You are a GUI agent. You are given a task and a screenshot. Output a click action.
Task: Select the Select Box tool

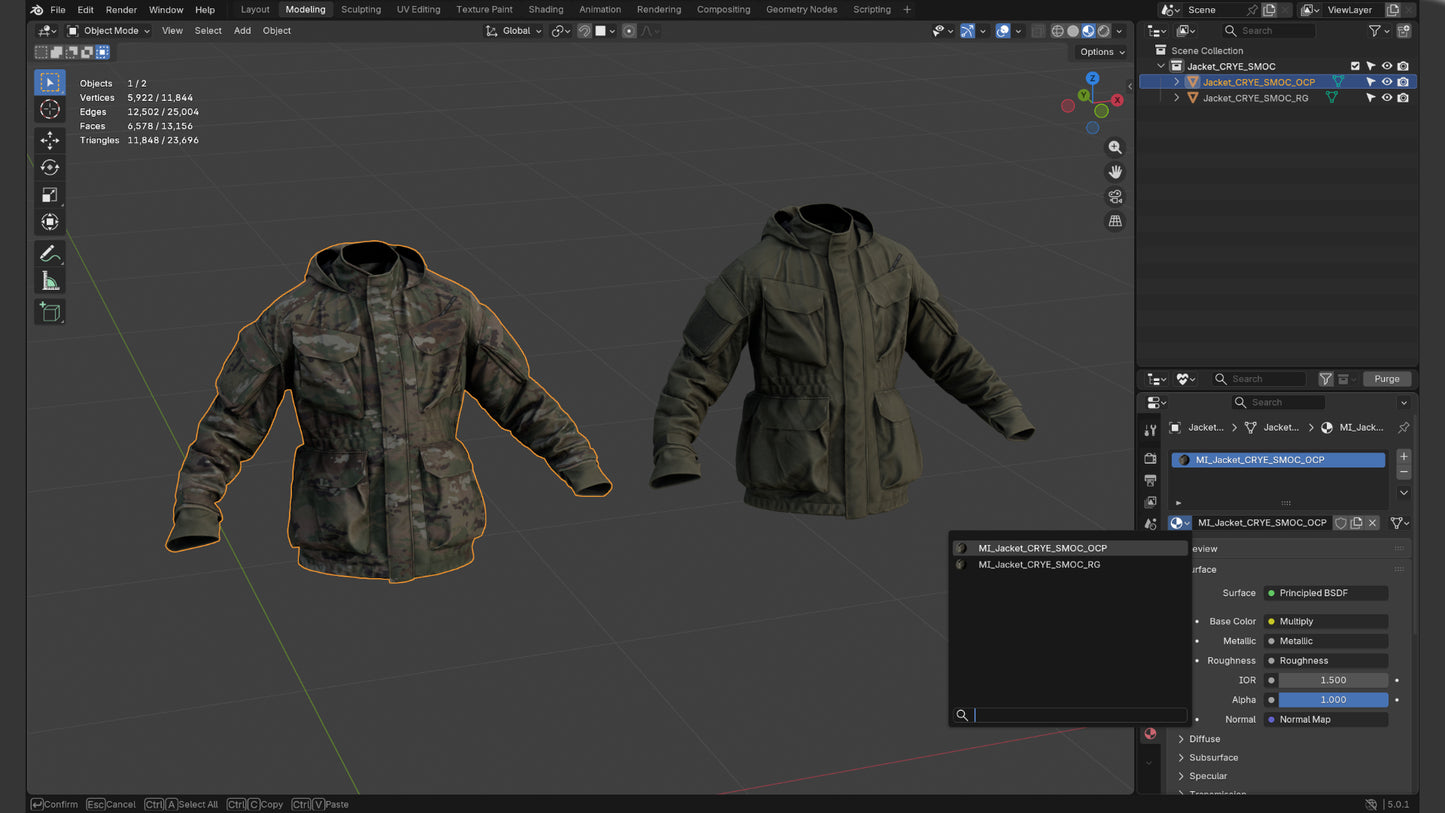click(50, 82)
